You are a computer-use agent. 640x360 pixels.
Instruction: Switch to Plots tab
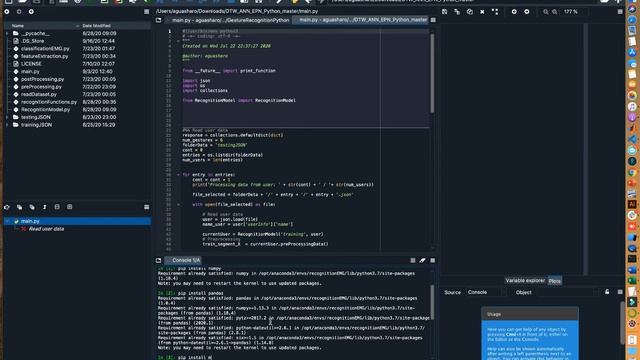pyautogui.click(x=554, y=281)
